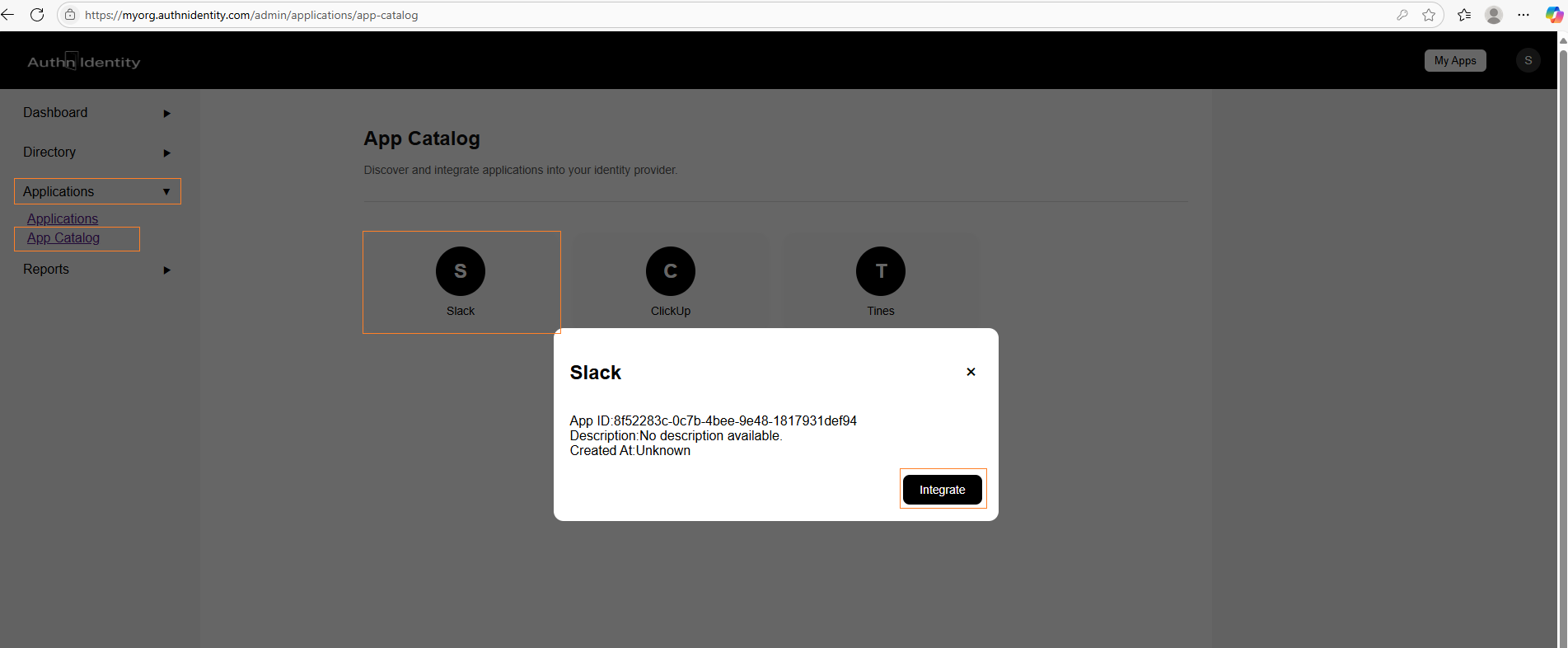This screenshot has width=1568, height=648.
Task: Click the Authn Identity logo
Action: pos(84,62)
